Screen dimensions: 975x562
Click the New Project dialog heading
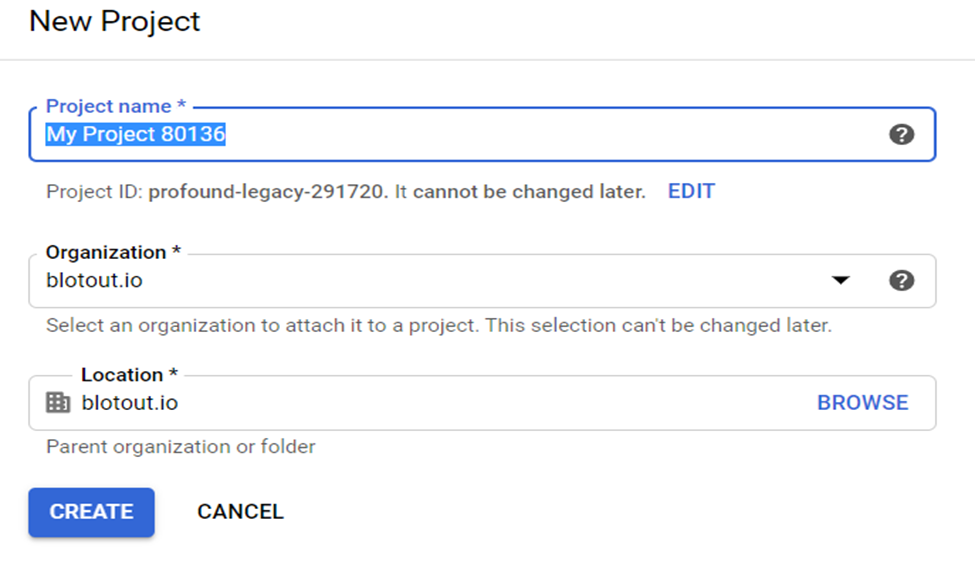115,22
